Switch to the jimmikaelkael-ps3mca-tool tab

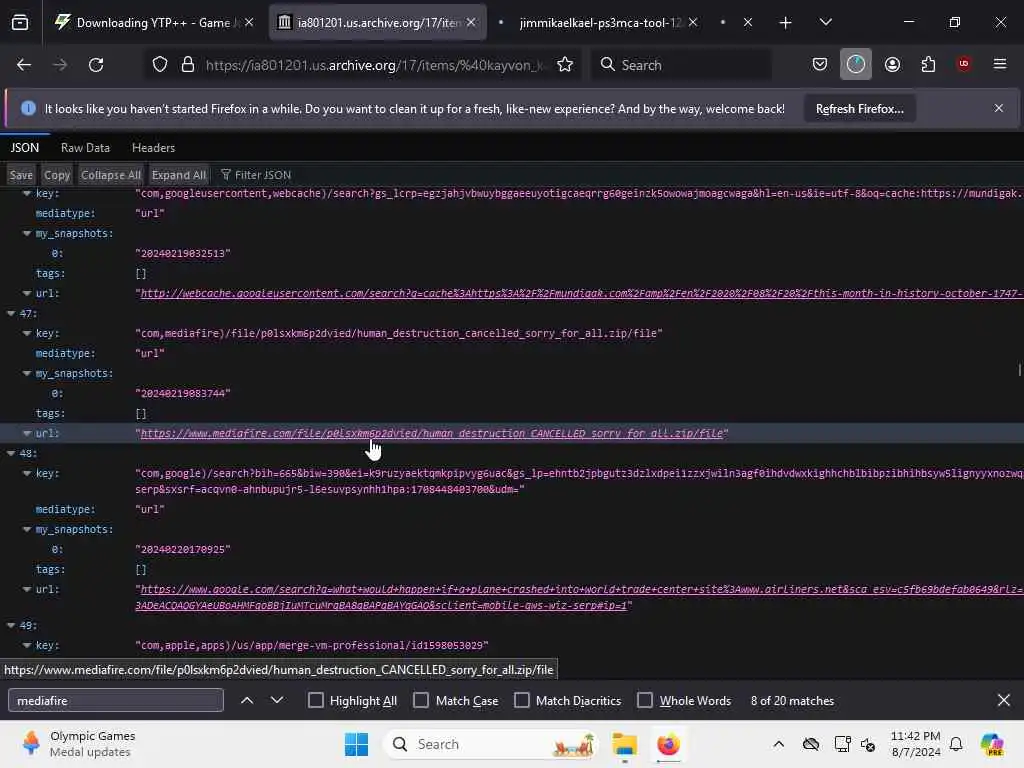click(600, 23)
